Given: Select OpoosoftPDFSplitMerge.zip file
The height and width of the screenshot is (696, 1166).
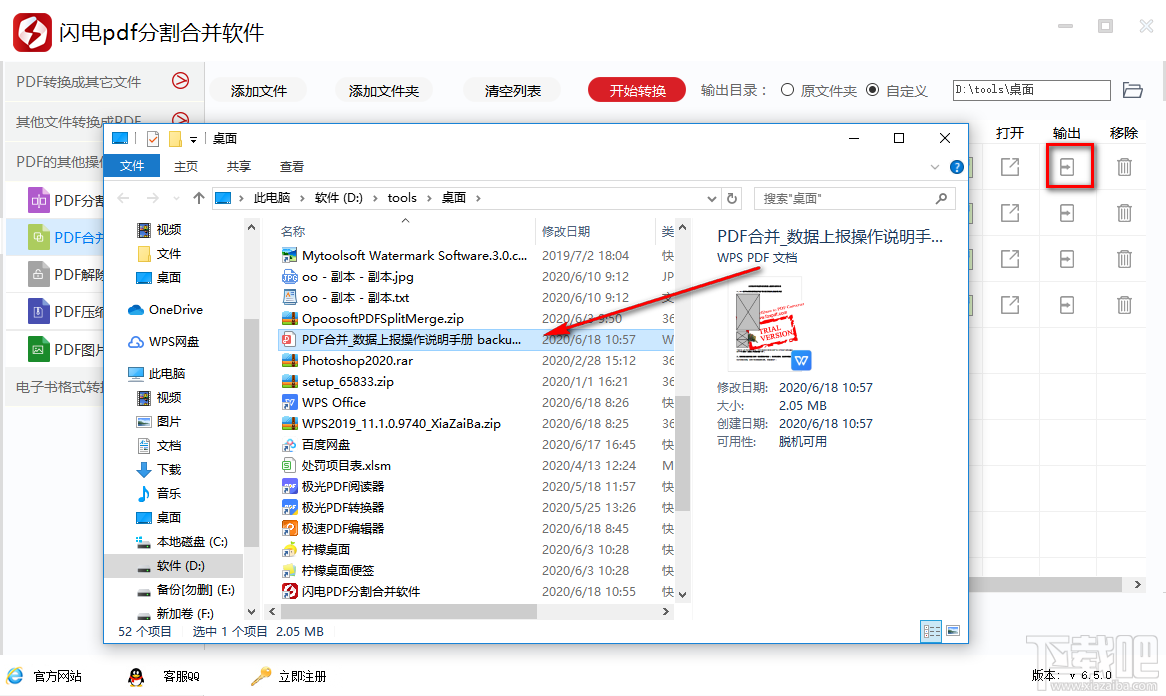Looking at the screenshot, I should tap(382, 318).
